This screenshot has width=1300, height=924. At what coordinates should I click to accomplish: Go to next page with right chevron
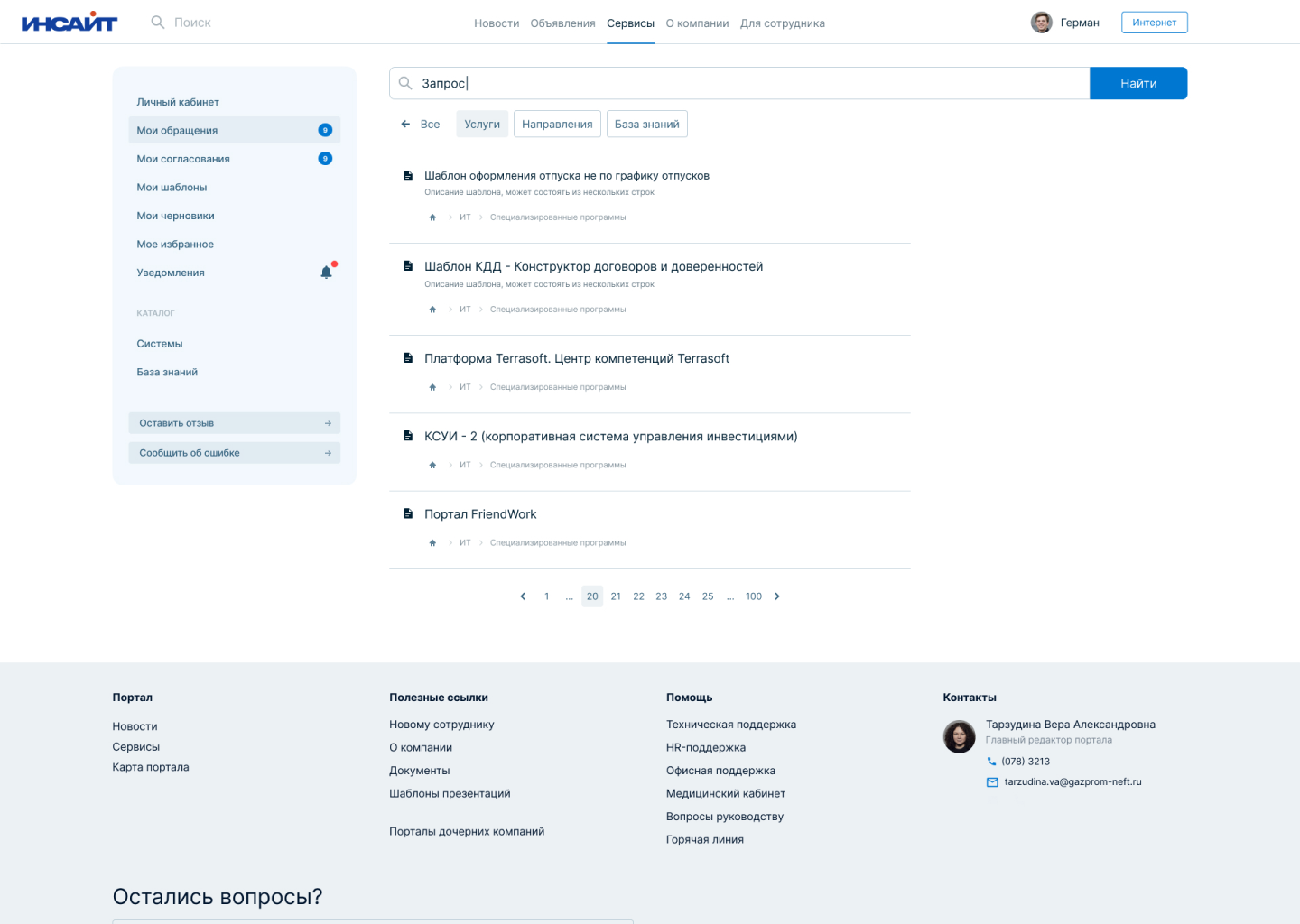(x=777, y=596)
